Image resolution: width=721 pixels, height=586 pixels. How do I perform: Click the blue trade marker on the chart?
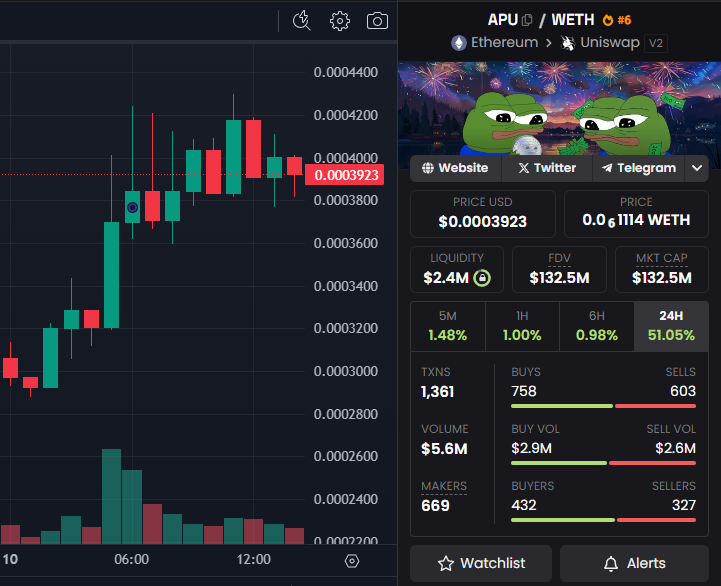pos(132,207)
